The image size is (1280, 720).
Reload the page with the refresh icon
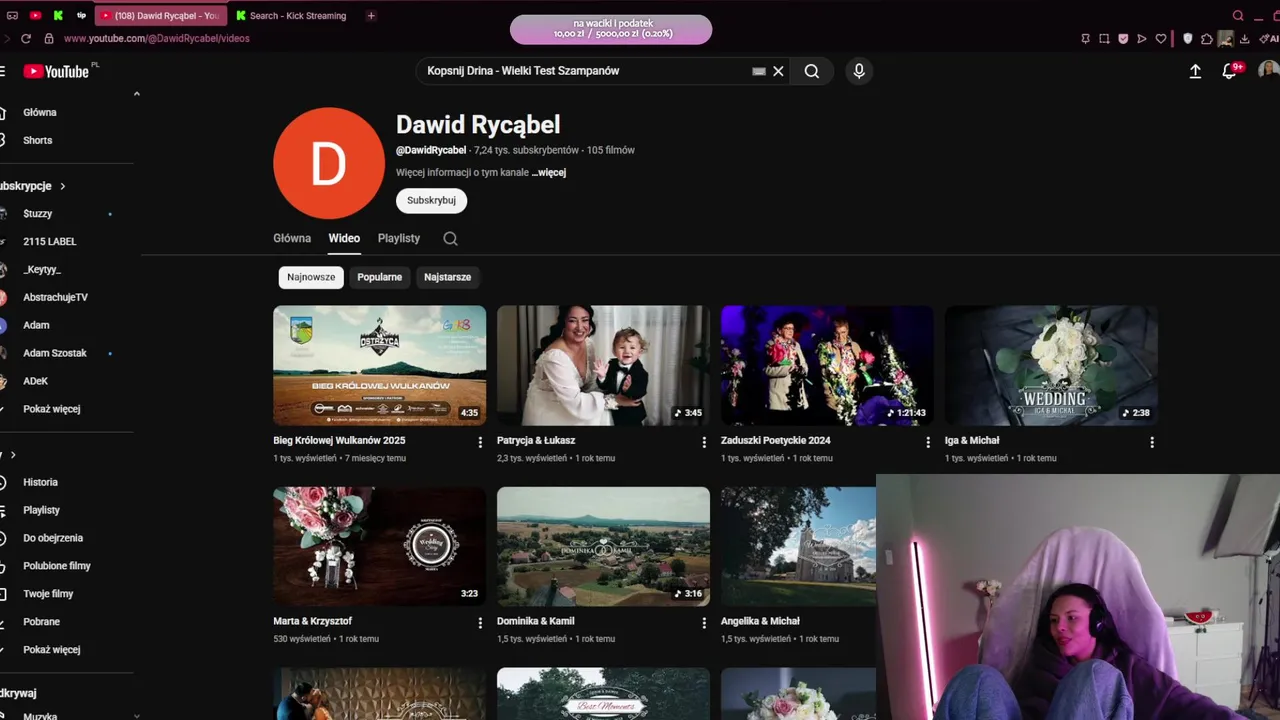(x=25, y=38)
